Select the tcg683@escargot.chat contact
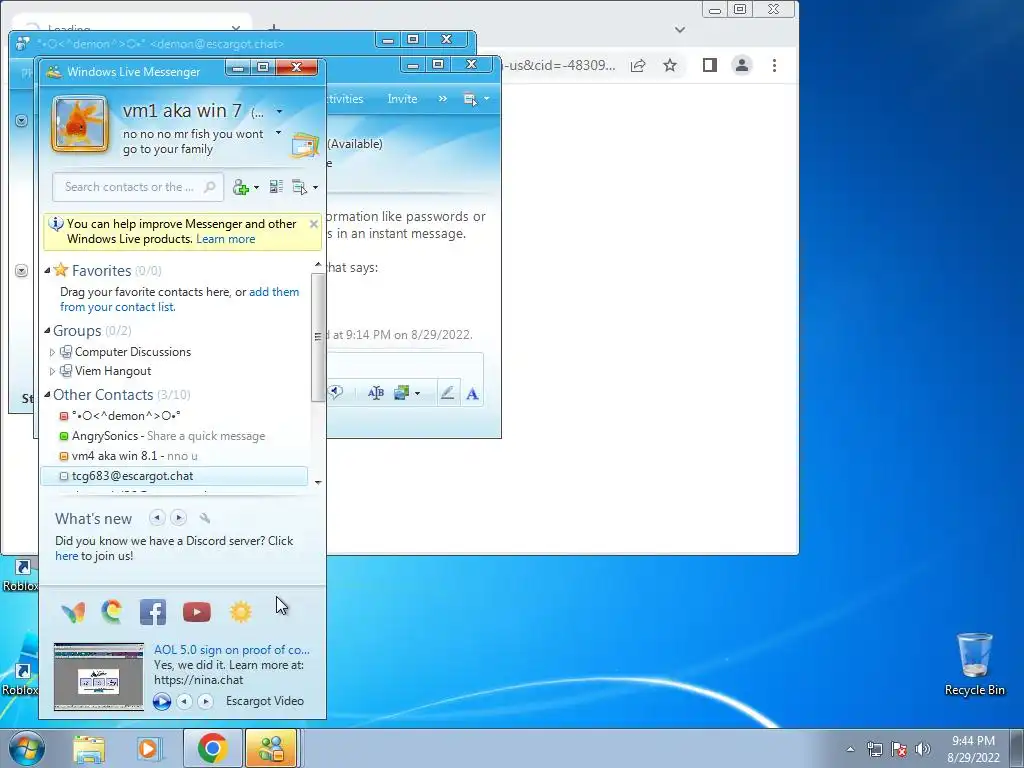 174,476
